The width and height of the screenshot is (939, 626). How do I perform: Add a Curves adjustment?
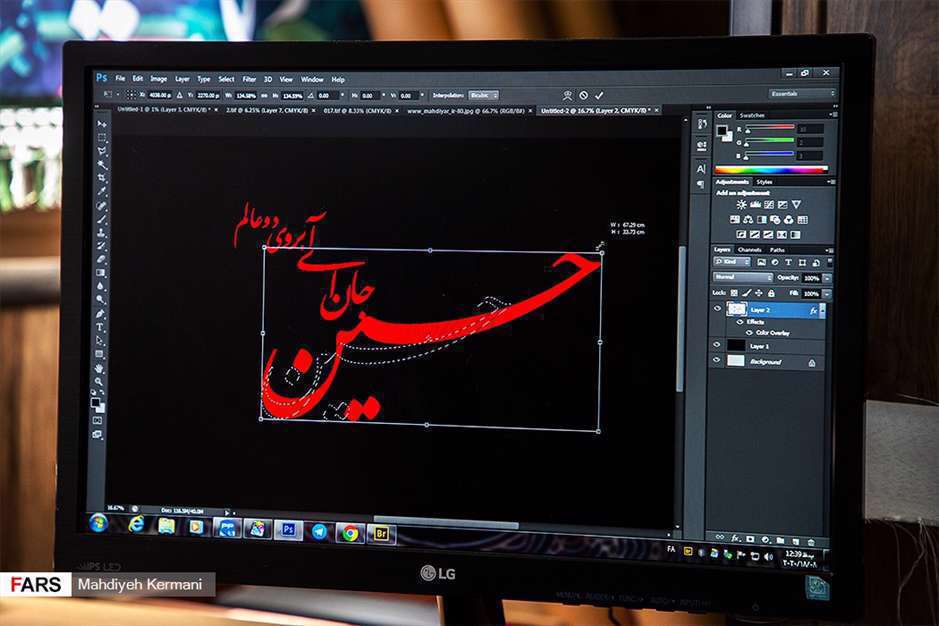[x=770, y=204]
